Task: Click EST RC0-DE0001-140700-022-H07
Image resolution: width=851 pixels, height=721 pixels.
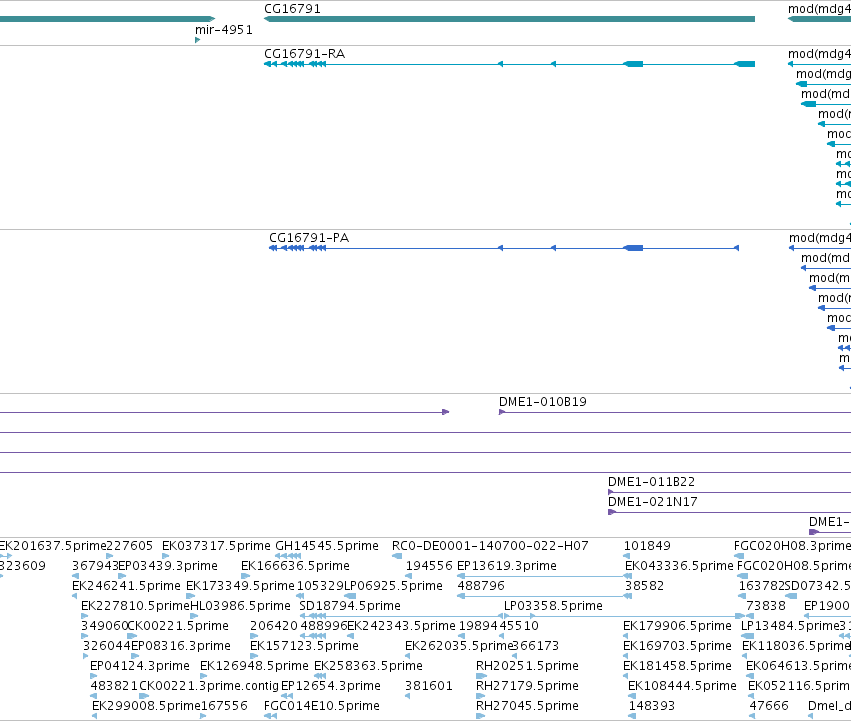Action: (490, 546)
